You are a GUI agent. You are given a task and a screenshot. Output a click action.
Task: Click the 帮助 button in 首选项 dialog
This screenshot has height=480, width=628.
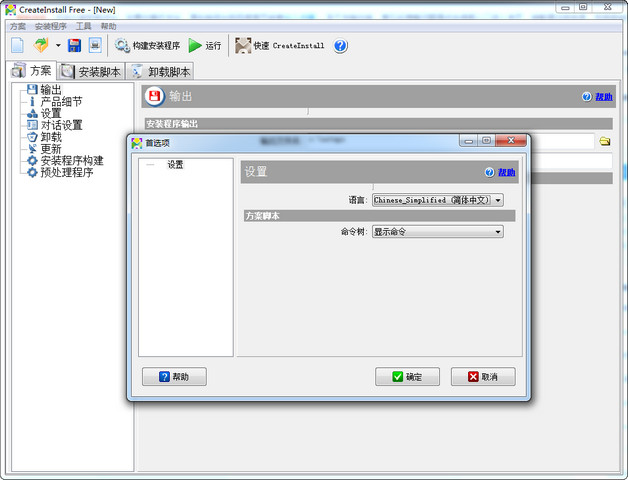pos(174,377)
